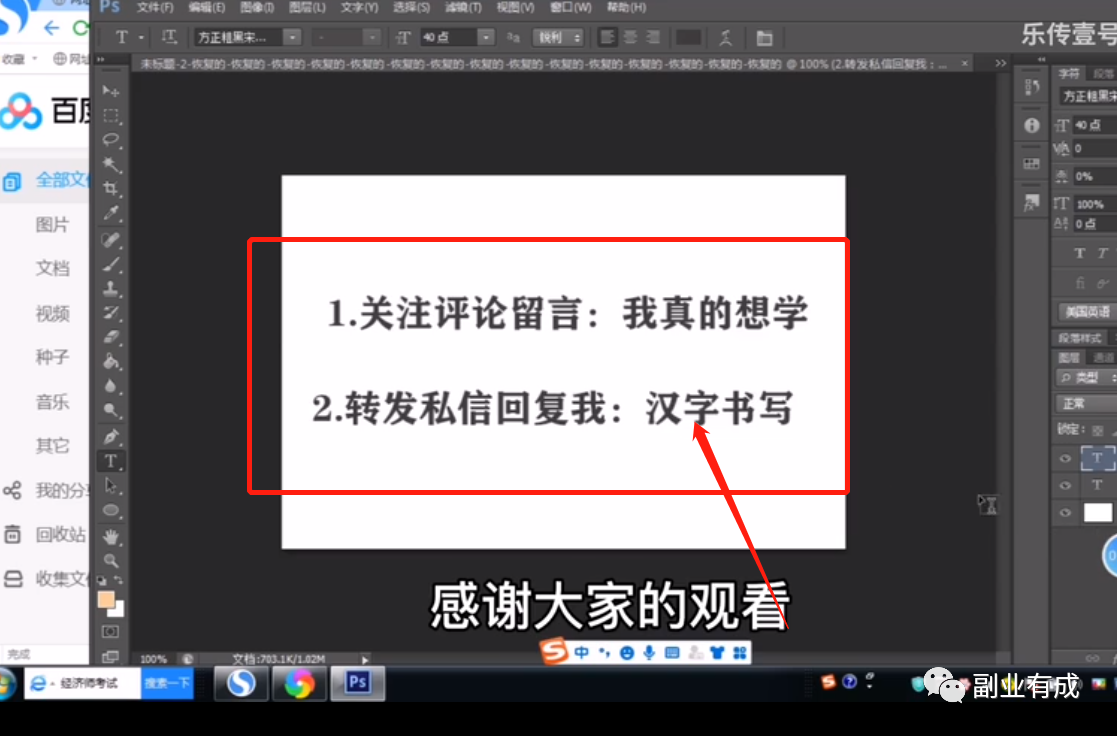
Task: Open the font family dropdown showing 方正粗黑宋
Action: pos(291,37)
